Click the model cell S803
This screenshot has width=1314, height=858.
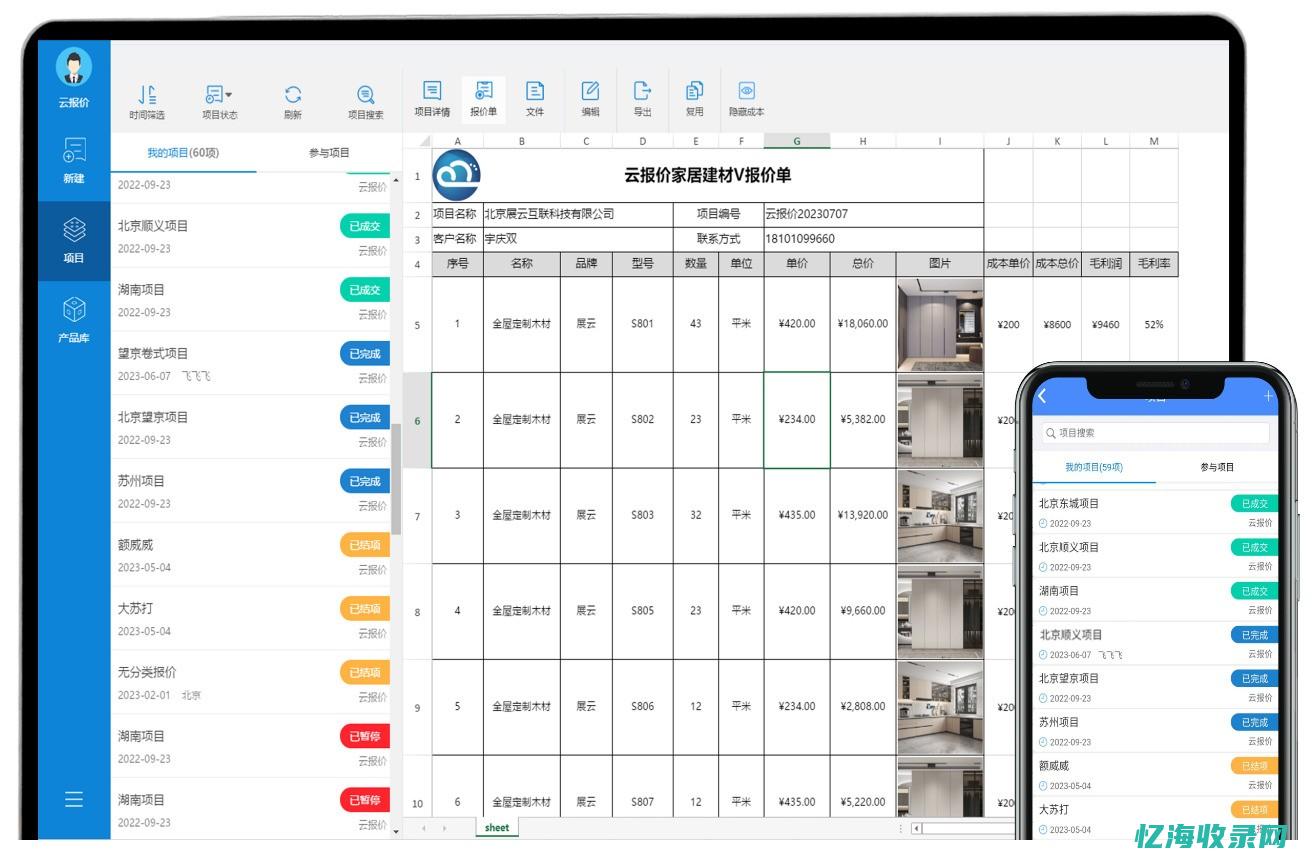point(642,515)
